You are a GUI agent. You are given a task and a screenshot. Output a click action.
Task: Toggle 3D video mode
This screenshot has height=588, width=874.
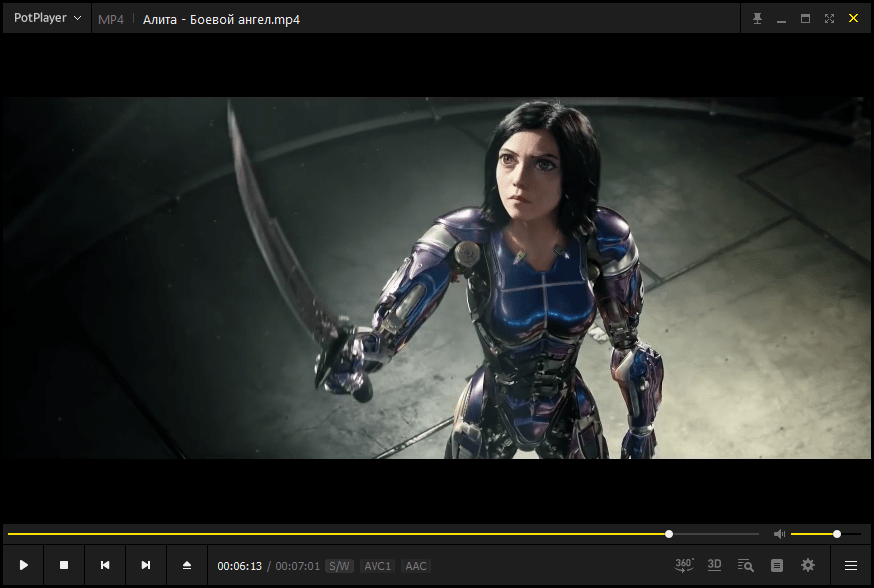715,565
